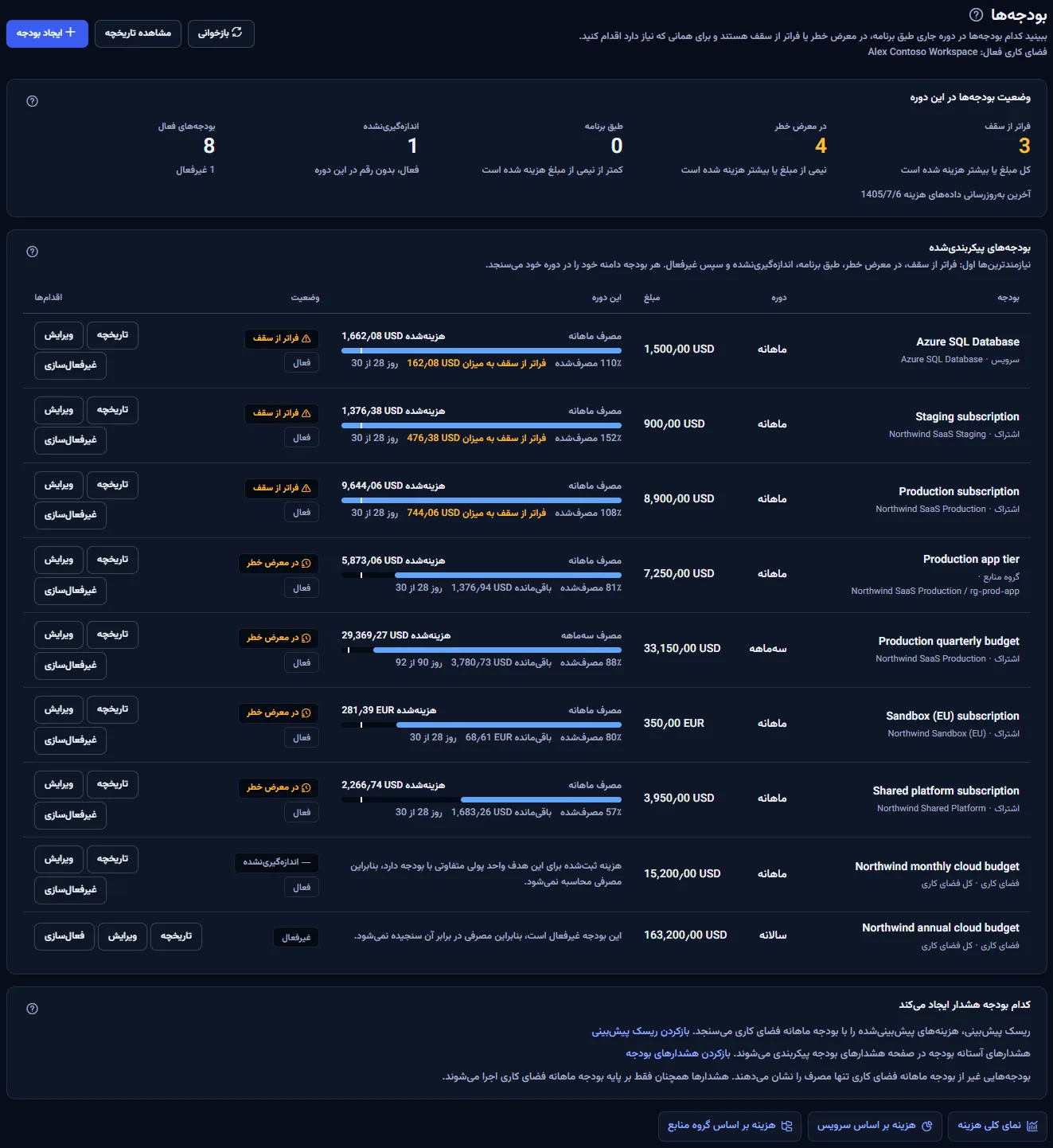Click the Production quarterly budget name
This screenshot has height=1148, width=1053.
949,641
